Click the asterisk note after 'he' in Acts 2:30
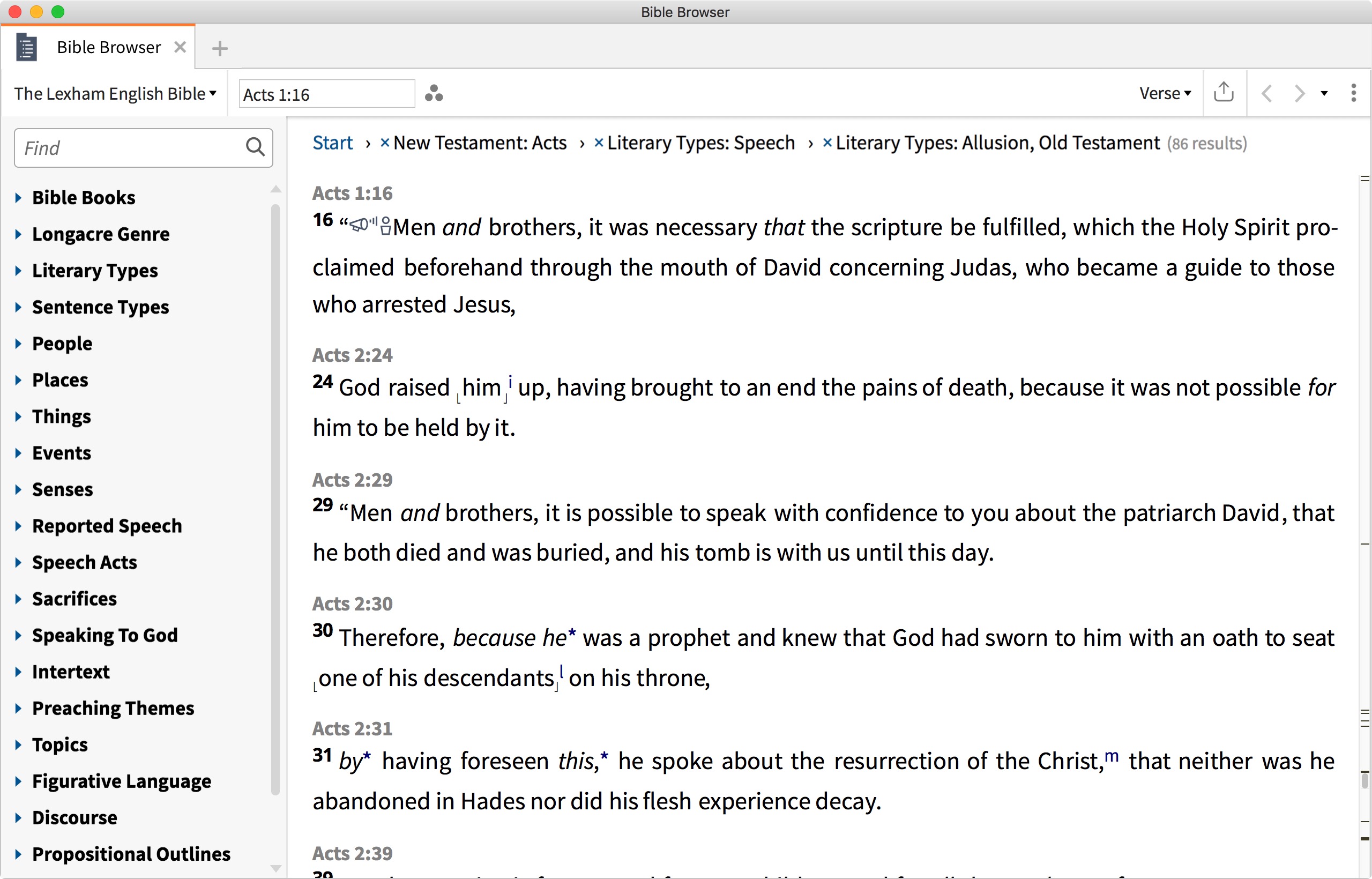 (x=572, y=632)
